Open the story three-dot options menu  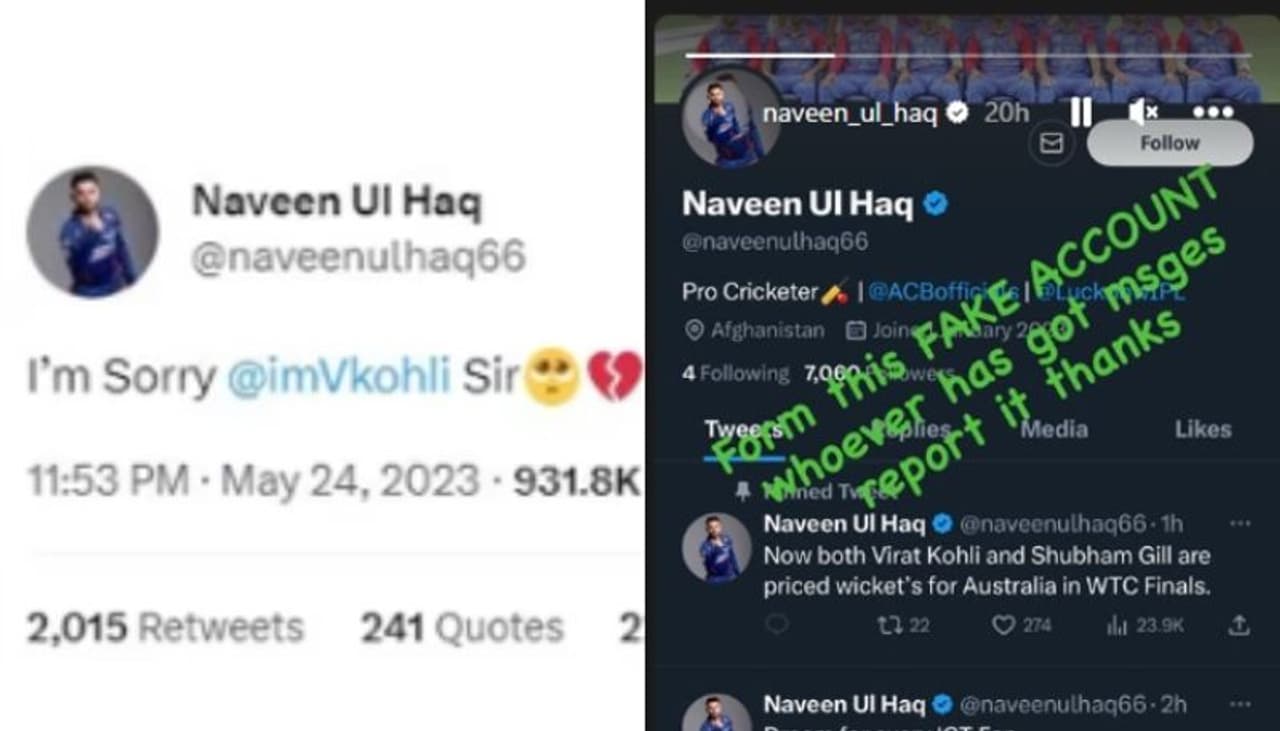pyautogui.click(x=1213, y=112)
